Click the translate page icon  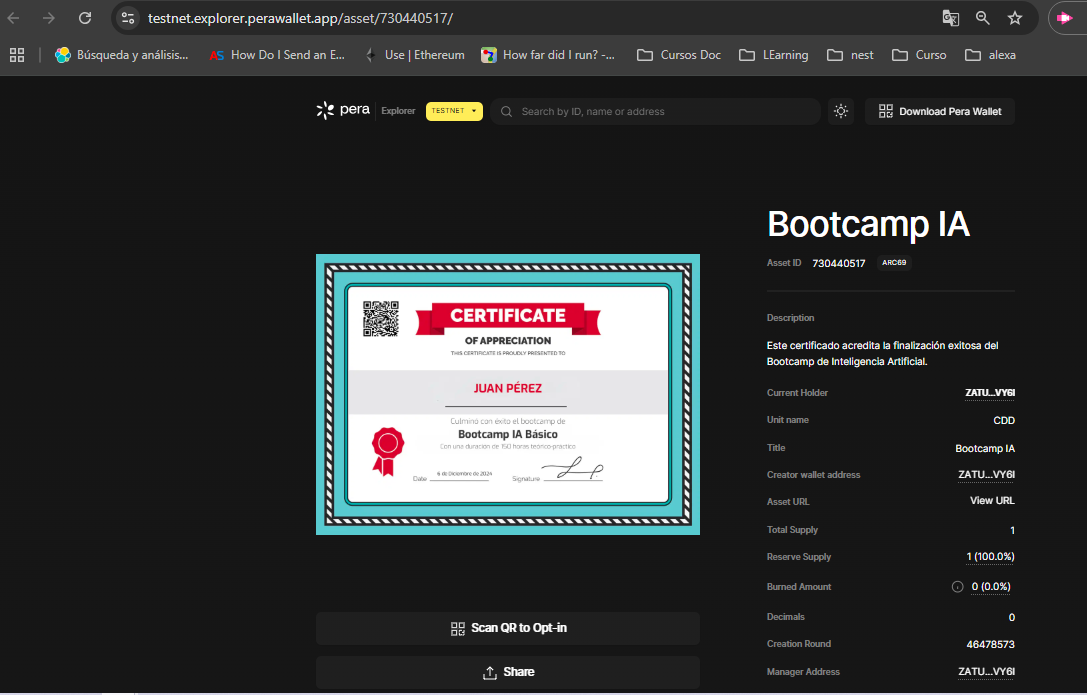[950, 18]
